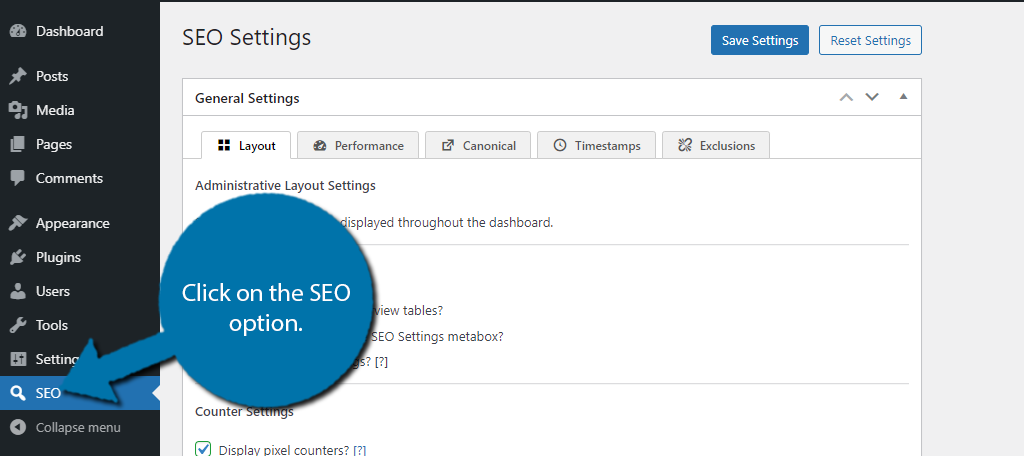1024x456 pixels.
Task: Click the Exclusions tab broken-link icon
Action: (x=684, y=145)
